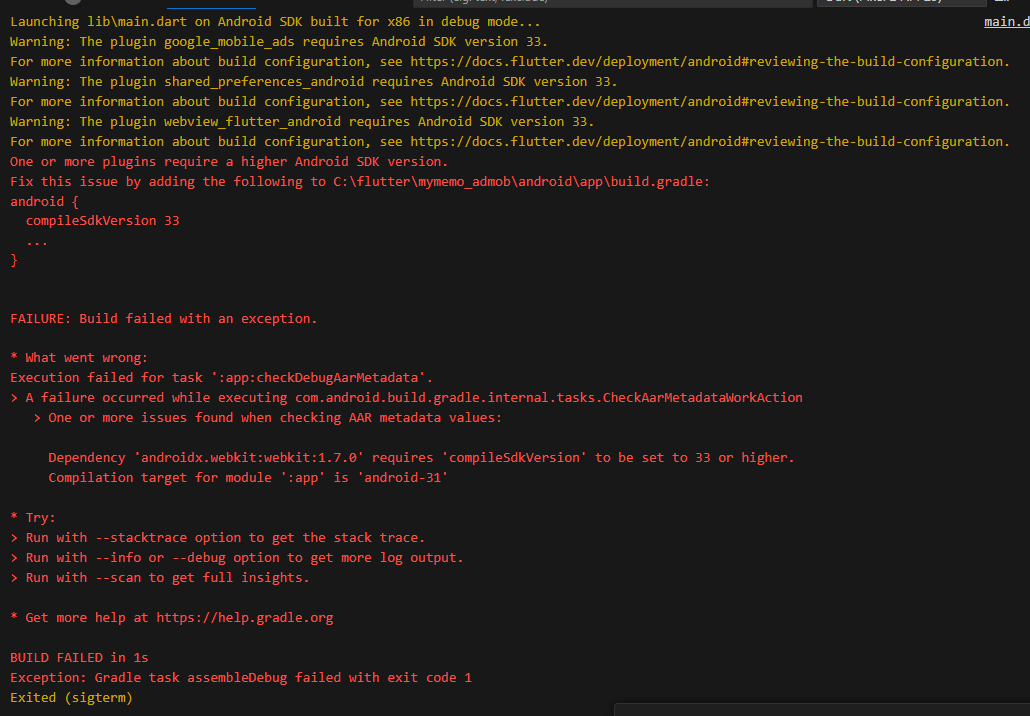This screenshot has width=1030, height=716.
Task: Click 'One or more plugins require a higher Android SDK version.'
Action: click(x=229, y=162)
